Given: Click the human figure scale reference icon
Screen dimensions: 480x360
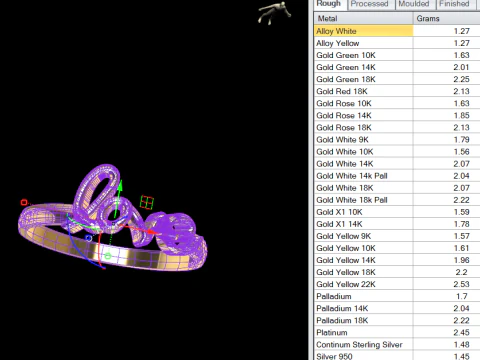Looking at the screenshot, I should pos(274,13).
